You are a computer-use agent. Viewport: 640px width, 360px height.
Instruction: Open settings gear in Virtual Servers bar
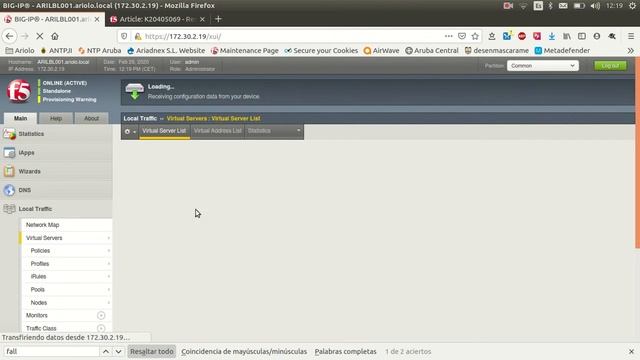[130, 131]
